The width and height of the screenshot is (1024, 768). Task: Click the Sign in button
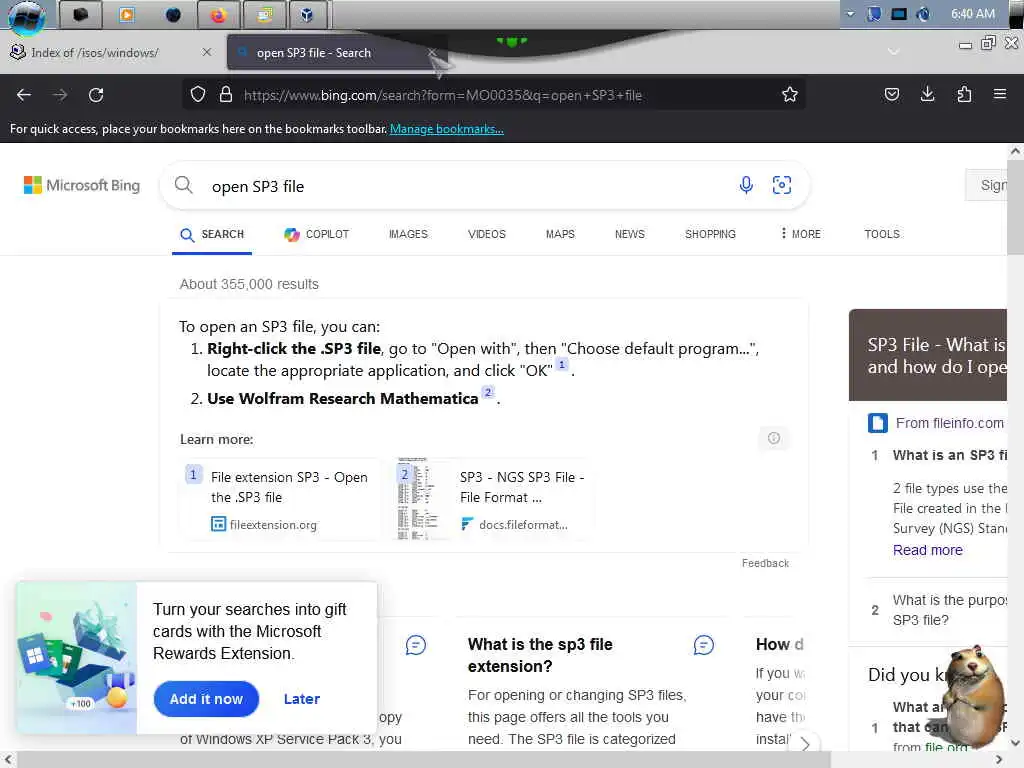click(x=986, y=185)
